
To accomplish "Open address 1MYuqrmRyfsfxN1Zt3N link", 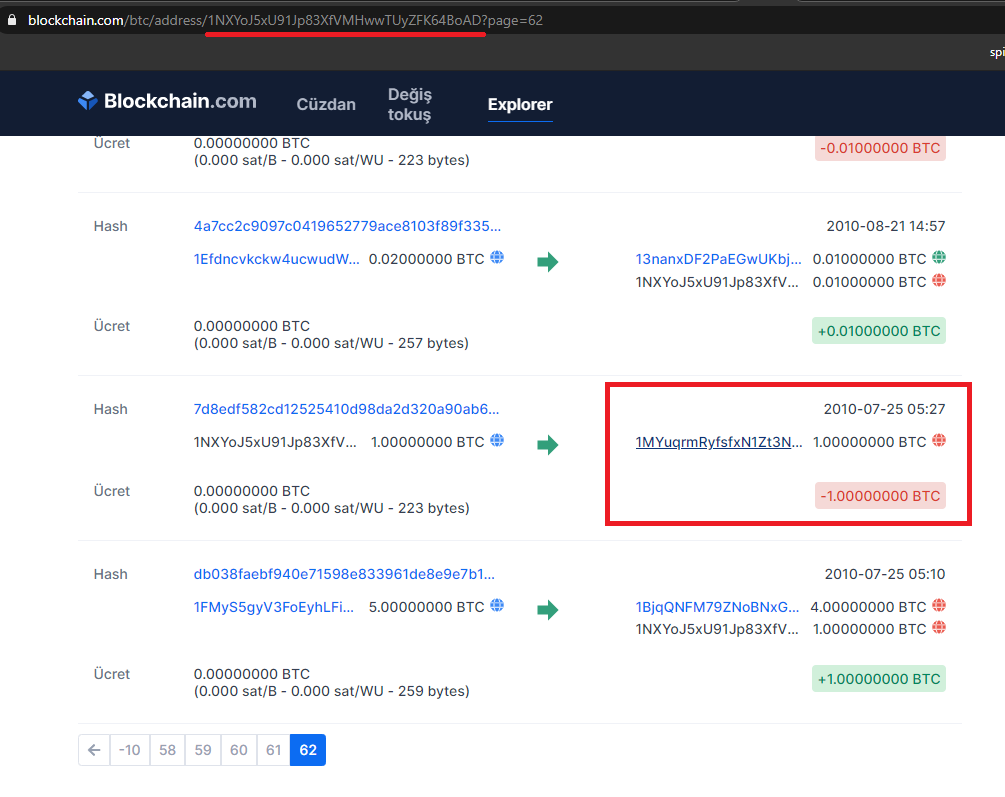I will point(718,442).
